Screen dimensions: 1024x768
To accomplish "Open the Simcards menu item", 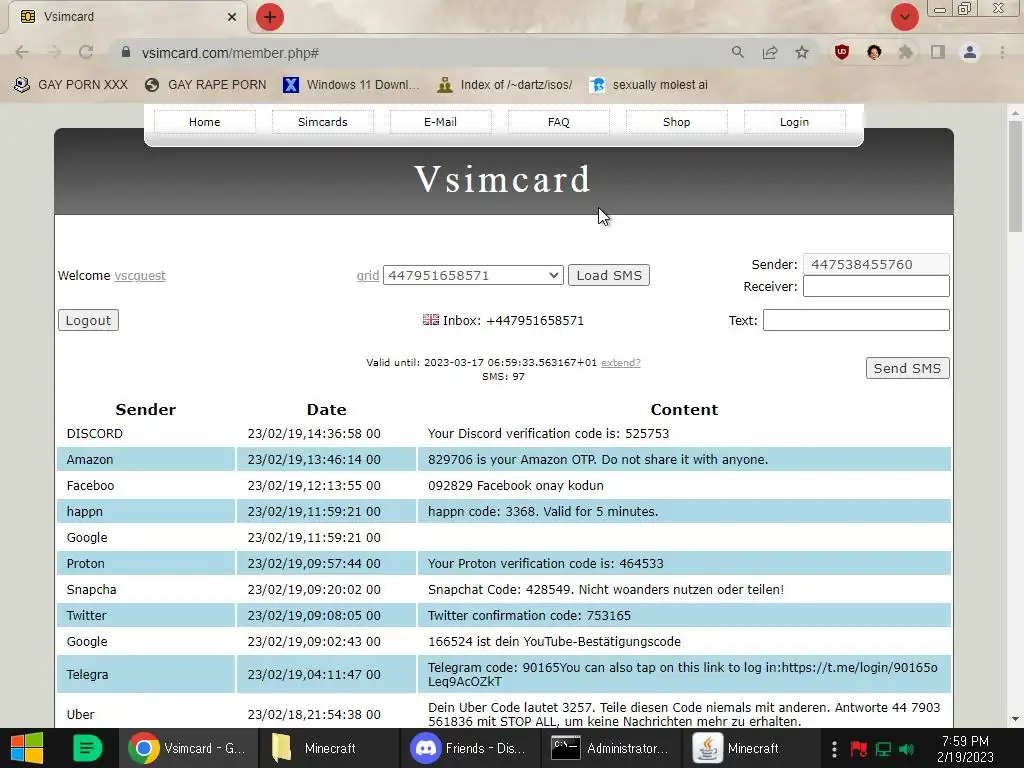I will click(323, 122).
